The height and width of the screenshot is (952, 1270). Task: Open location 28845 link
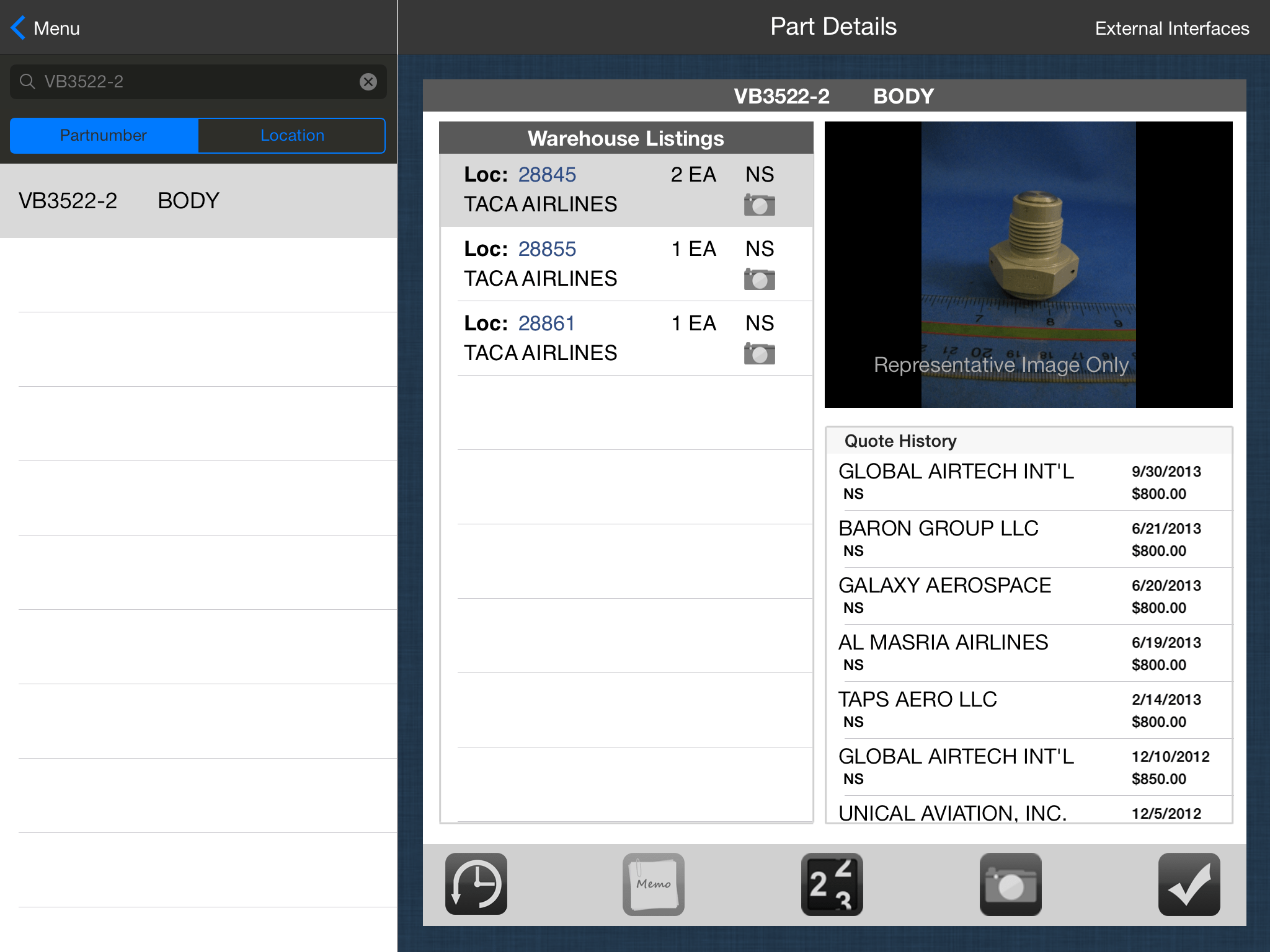[x=547, y=175]
